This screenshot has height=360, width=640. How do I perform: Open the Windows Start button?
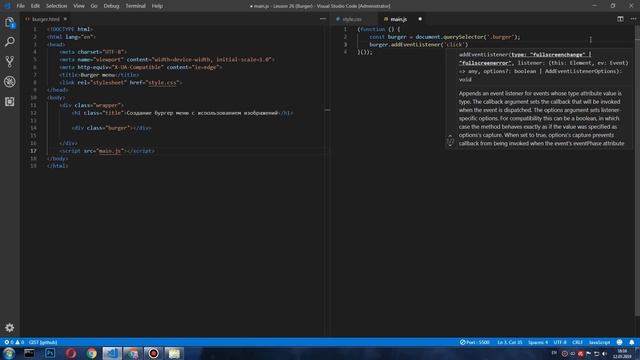click(x=9, y=353)
